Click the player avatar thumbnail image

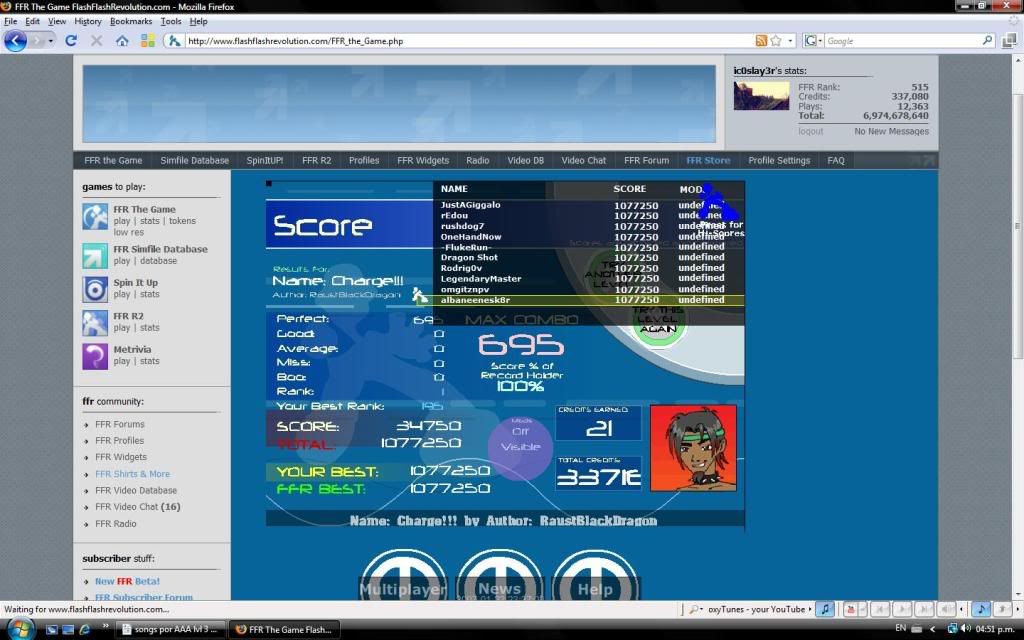[x=761, y=96]
